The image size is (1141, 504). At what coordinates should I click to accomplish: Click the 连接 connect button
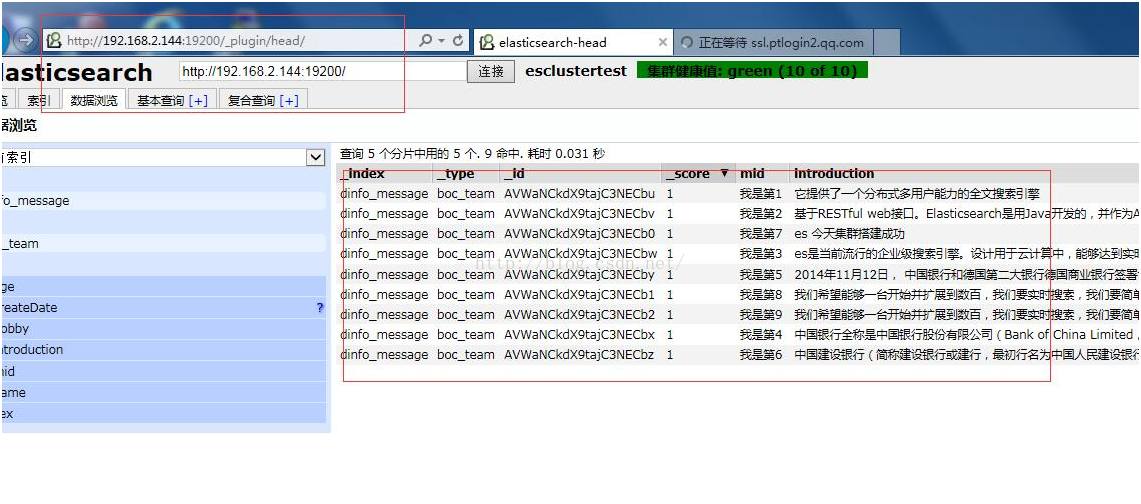[x=490, y=71]
